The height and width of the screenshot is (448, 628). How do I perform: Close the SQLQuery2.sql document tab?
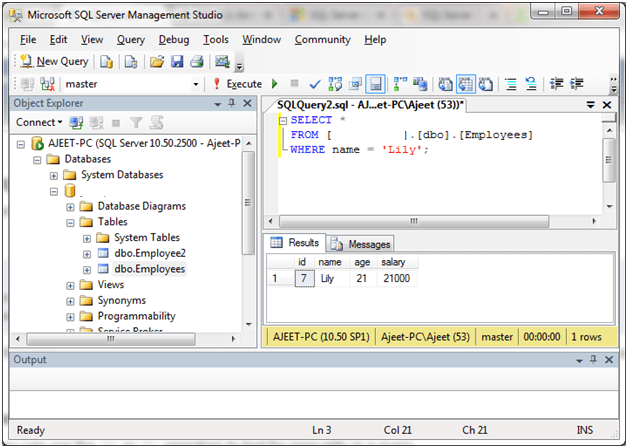pyautogui.click(x=605, y=104)
